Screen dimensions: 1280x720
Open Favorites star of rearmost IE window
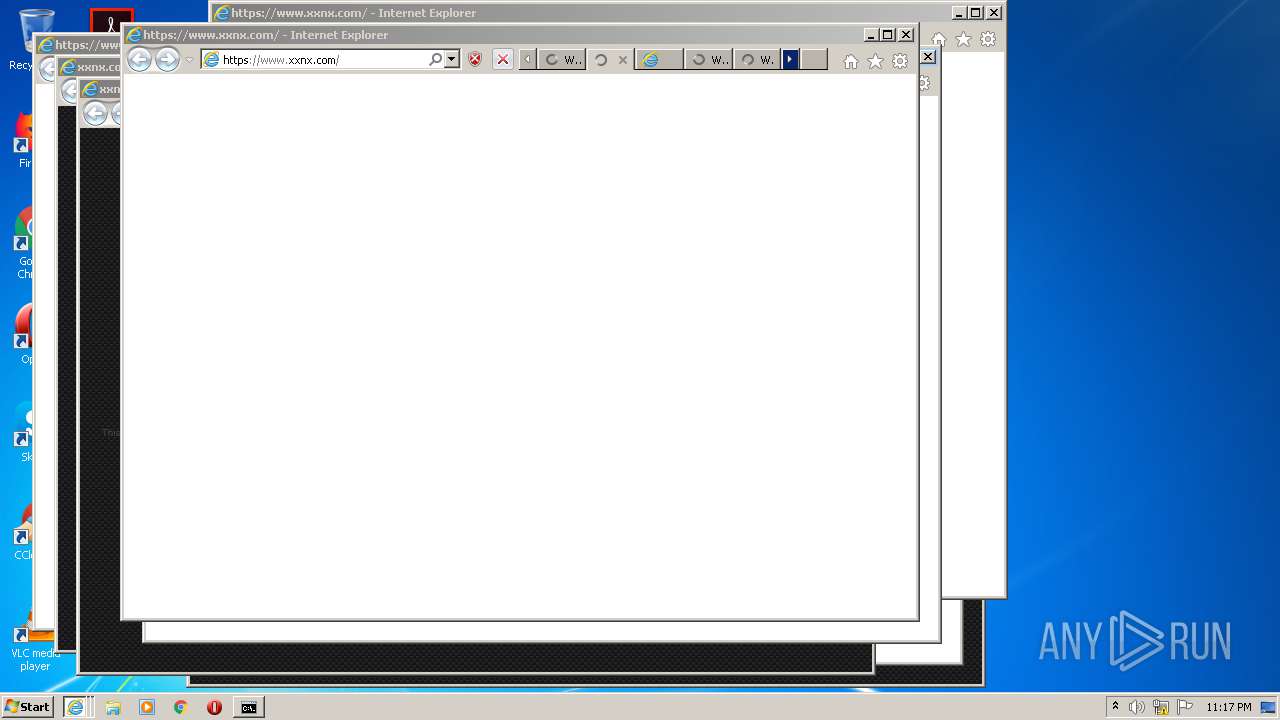(x=963, y=39)
